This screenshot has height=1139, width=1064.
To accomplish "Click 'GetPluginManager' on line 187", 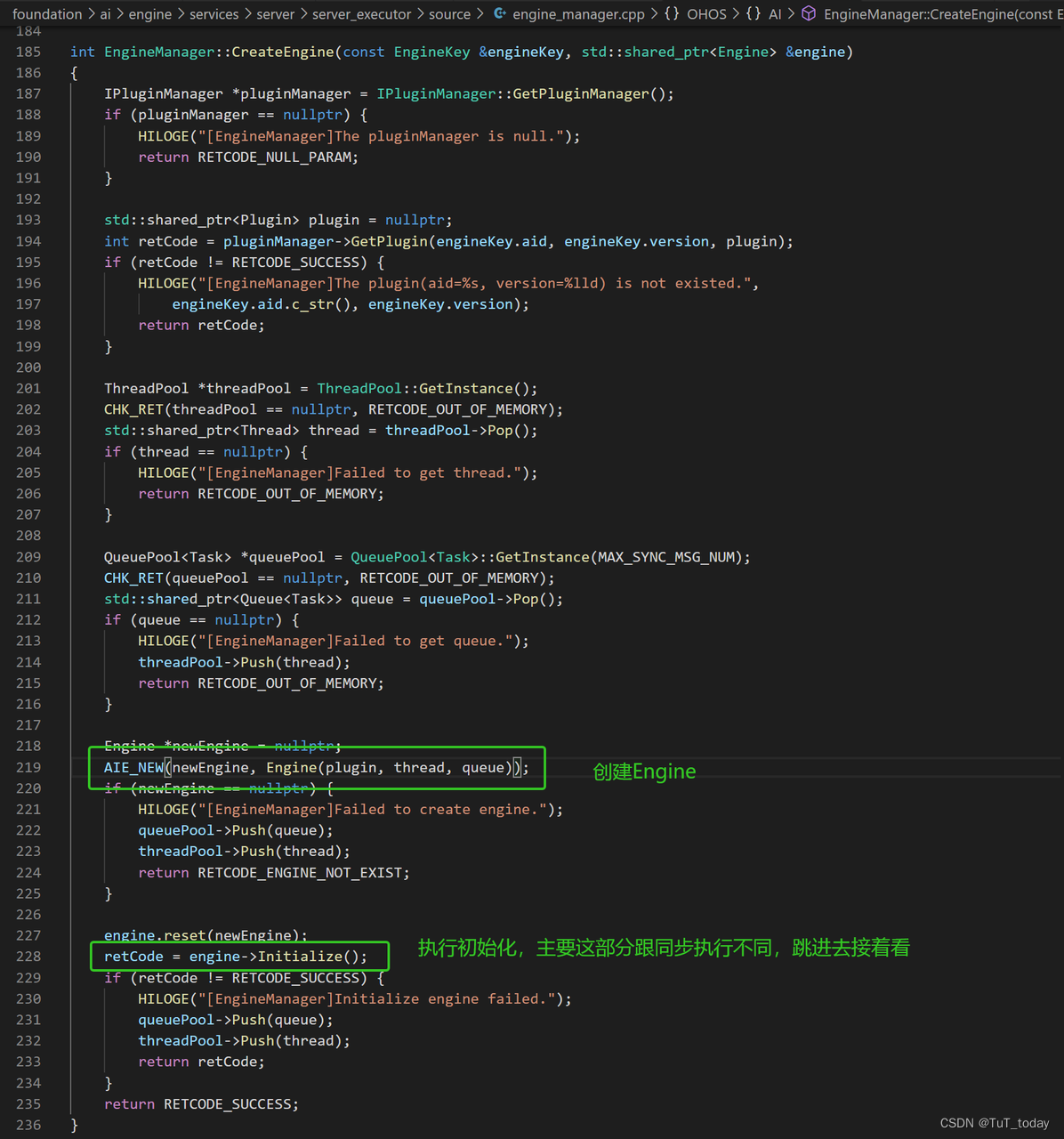I will coord(581,93).
